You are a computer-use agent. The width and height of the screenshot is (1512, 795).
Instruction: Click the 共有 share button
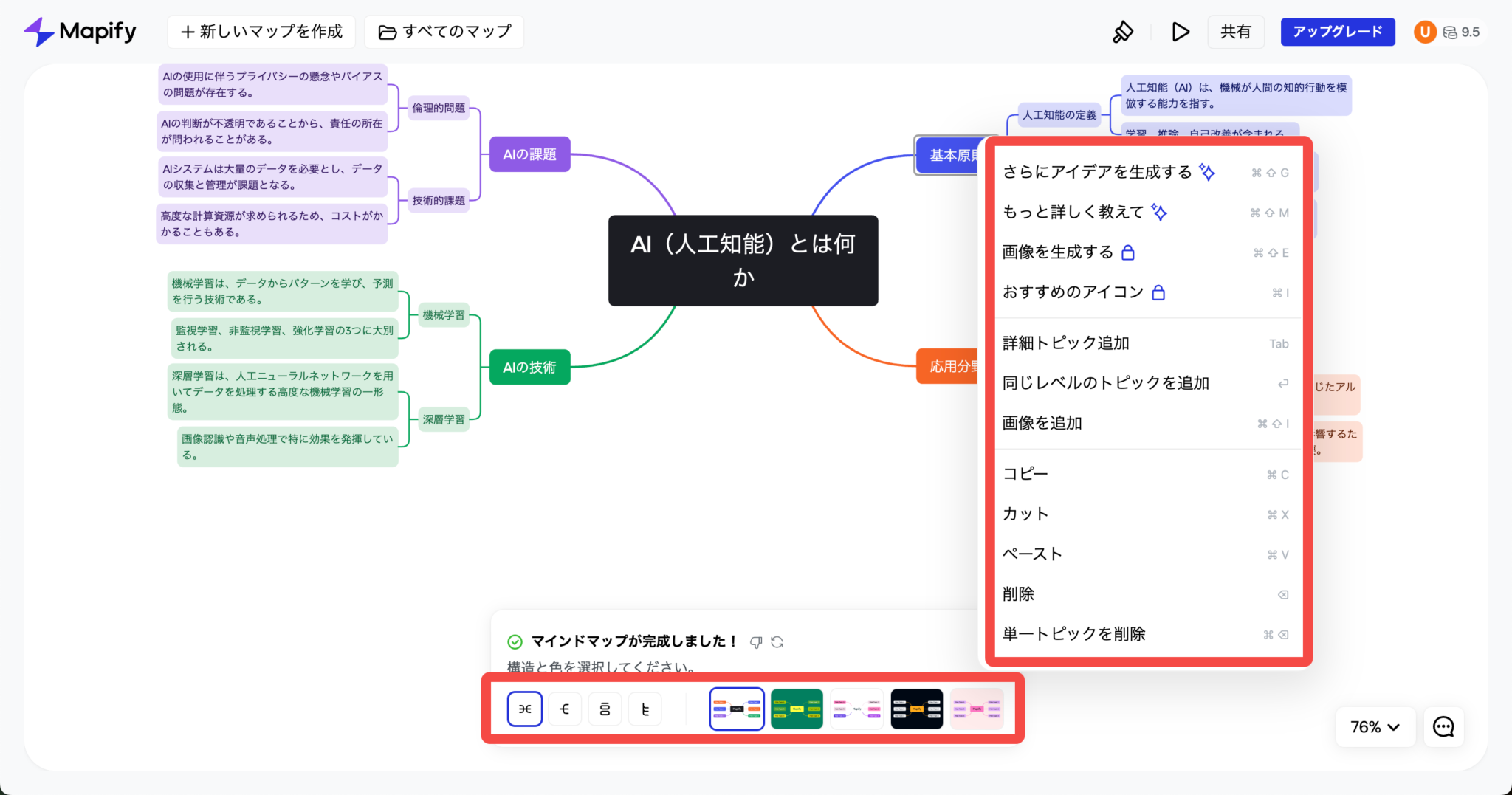pyautogui.click(x=1236, y=32)
